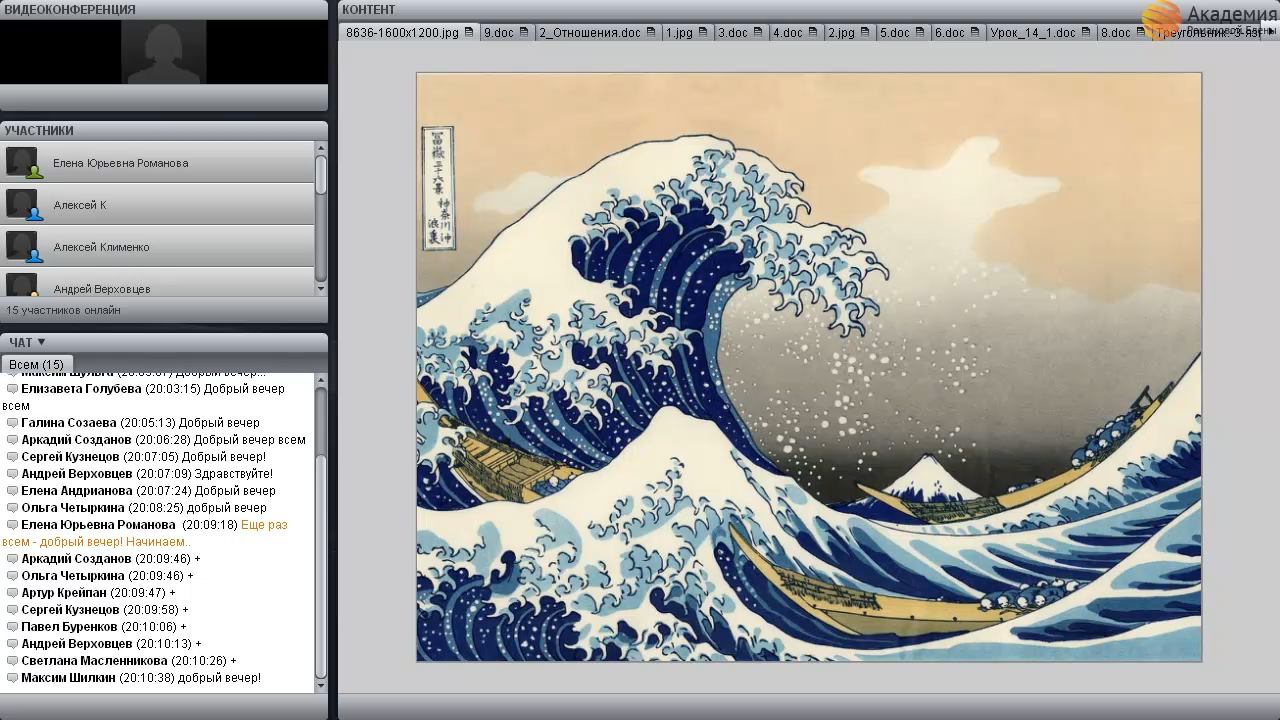Viewport: 1280px width, 720px height.
Task: Click the document icon on Урок_14_1.doc tab
Action: click(1086, 33)
